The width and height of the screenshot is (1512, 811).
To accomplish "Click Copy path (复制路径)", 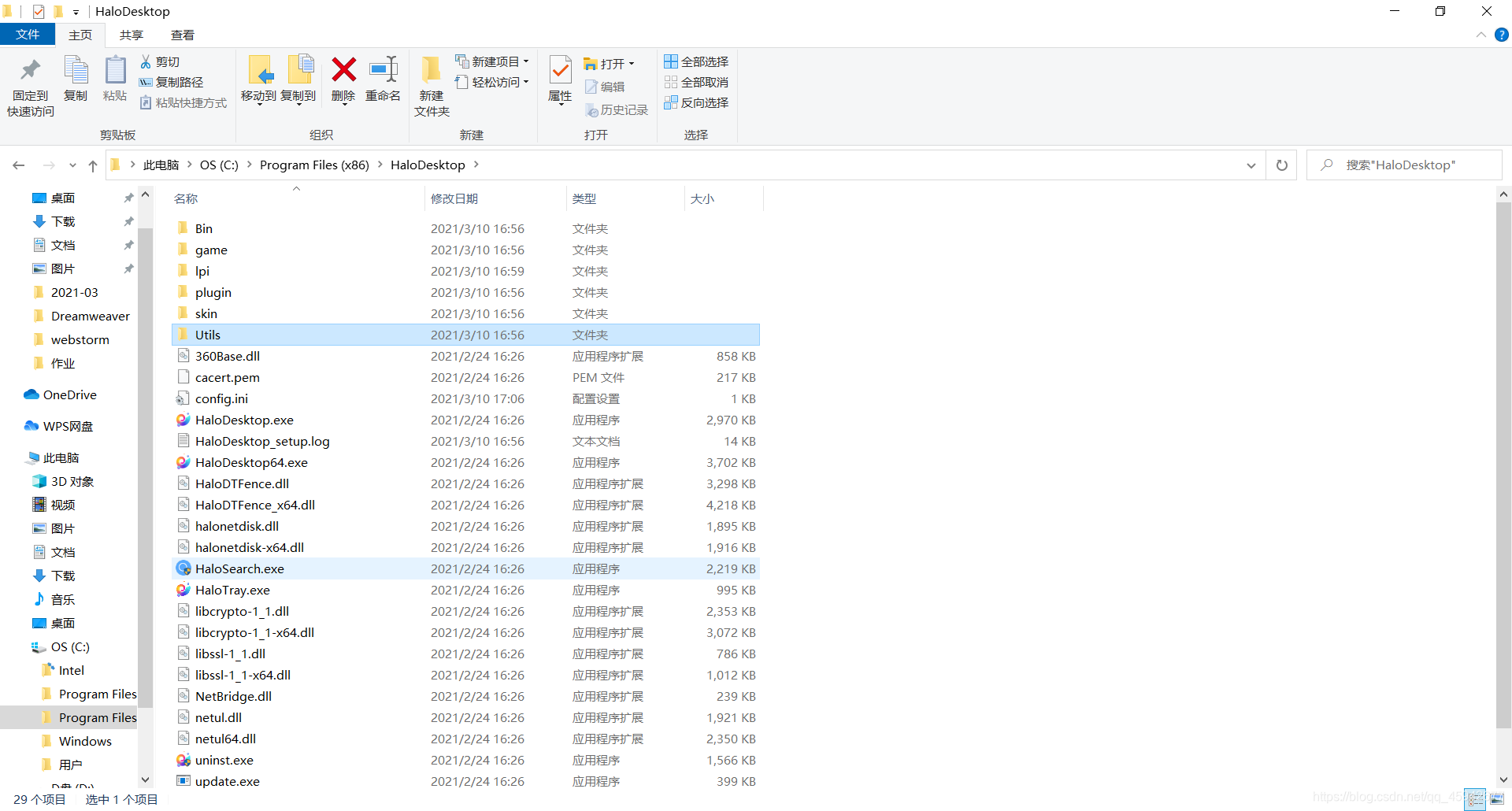I will 172,82.
